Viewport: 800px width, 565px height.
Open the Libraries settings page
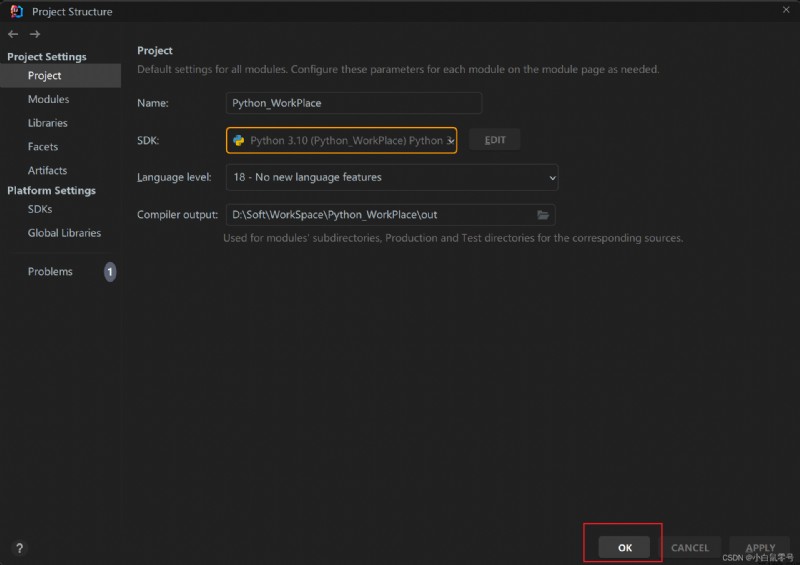tap(47, 123)
